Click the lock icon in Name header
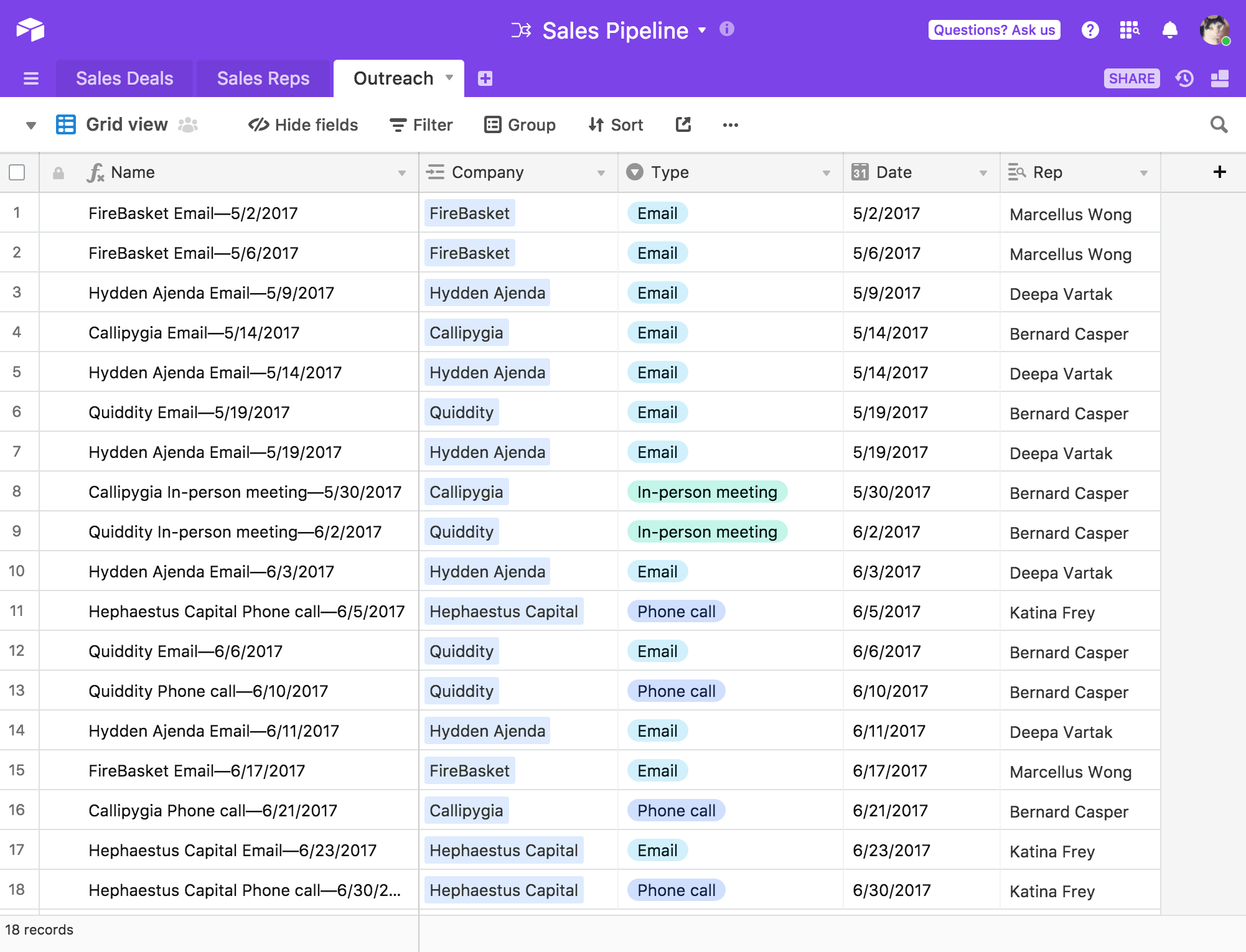The width and height of the screenshot is (1246, 952). [59, 173]
